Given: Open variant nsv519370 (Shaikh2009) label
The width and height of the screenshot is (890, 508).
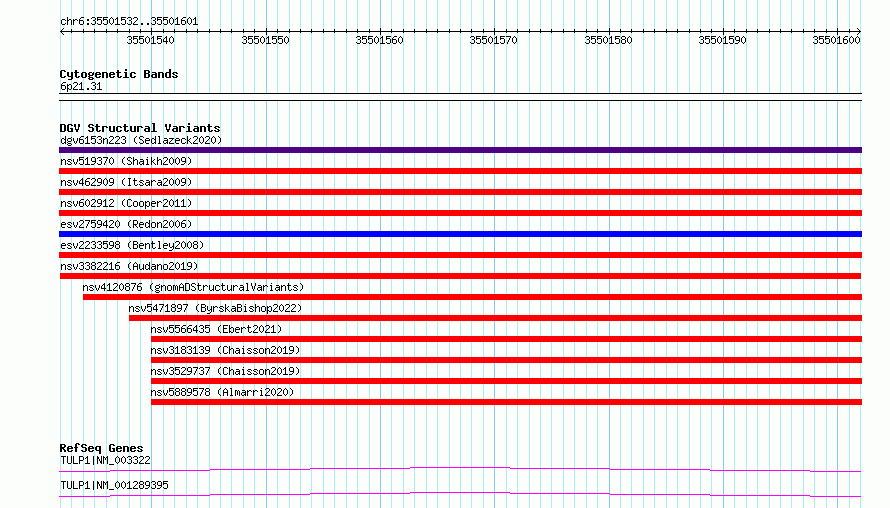Looking at the screenshot, I should tap(126, 161).
